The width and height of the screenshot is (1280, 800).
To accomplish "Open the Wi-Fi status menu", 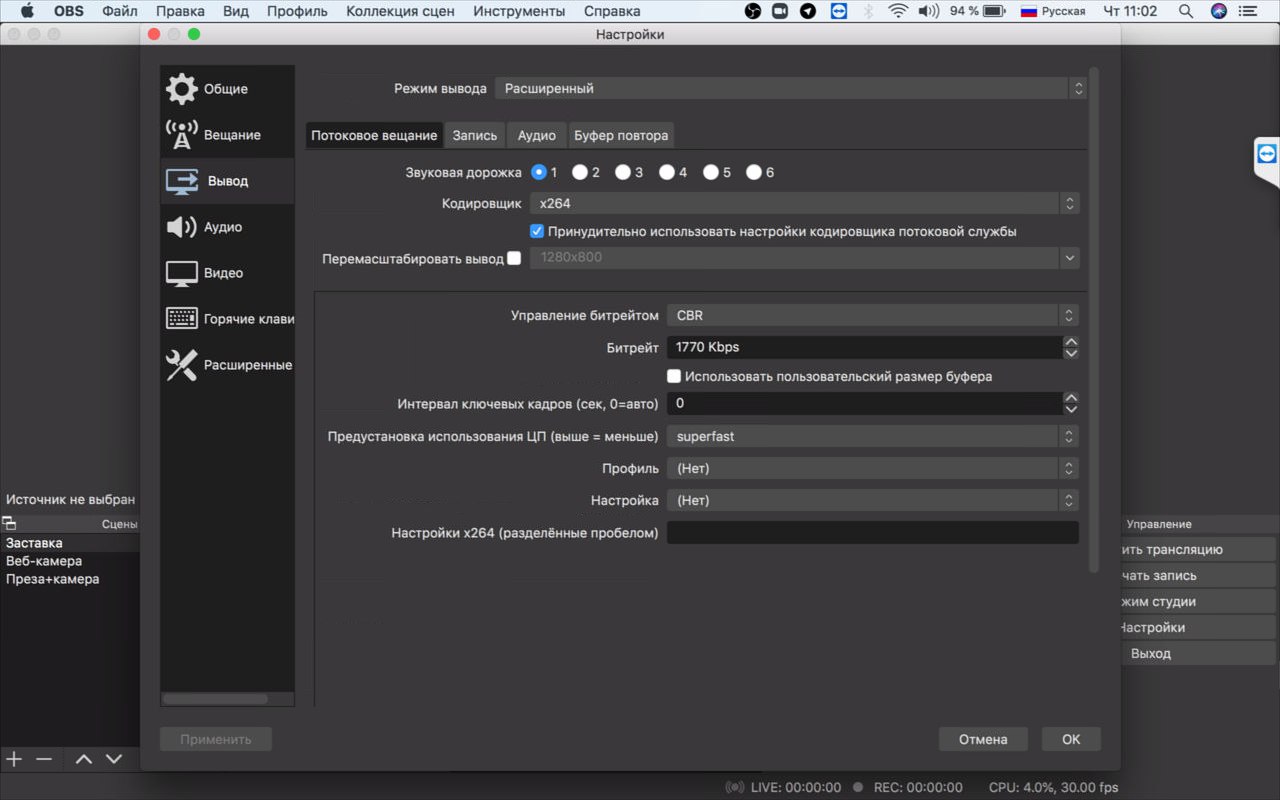I will click(898, 11).
